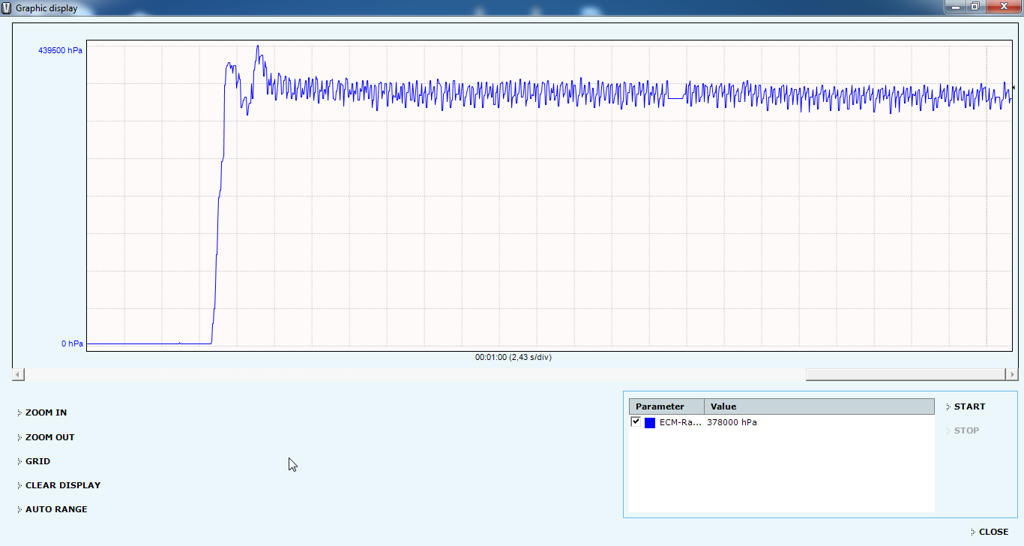The image size is (1024, 546).
Task: Click the blue color swatch for ECM-Ra...
Action: [x=650, y=423]
